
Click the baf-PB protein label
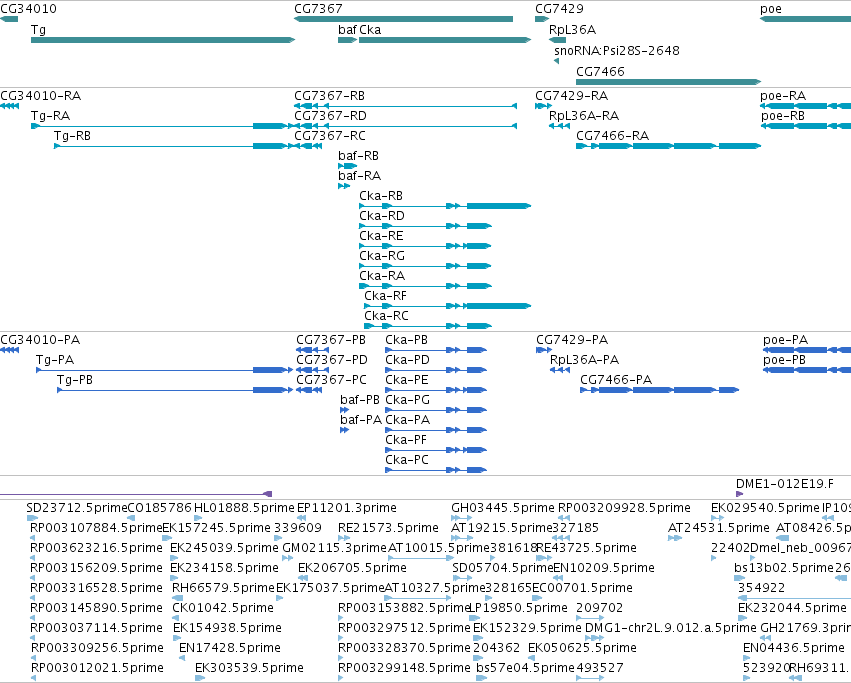[360, 400]
